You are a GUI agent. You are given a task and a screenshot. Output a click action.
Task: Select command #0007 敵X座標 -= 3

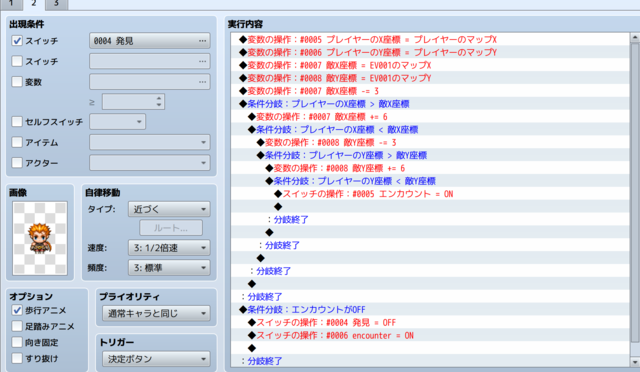(430, 91)
